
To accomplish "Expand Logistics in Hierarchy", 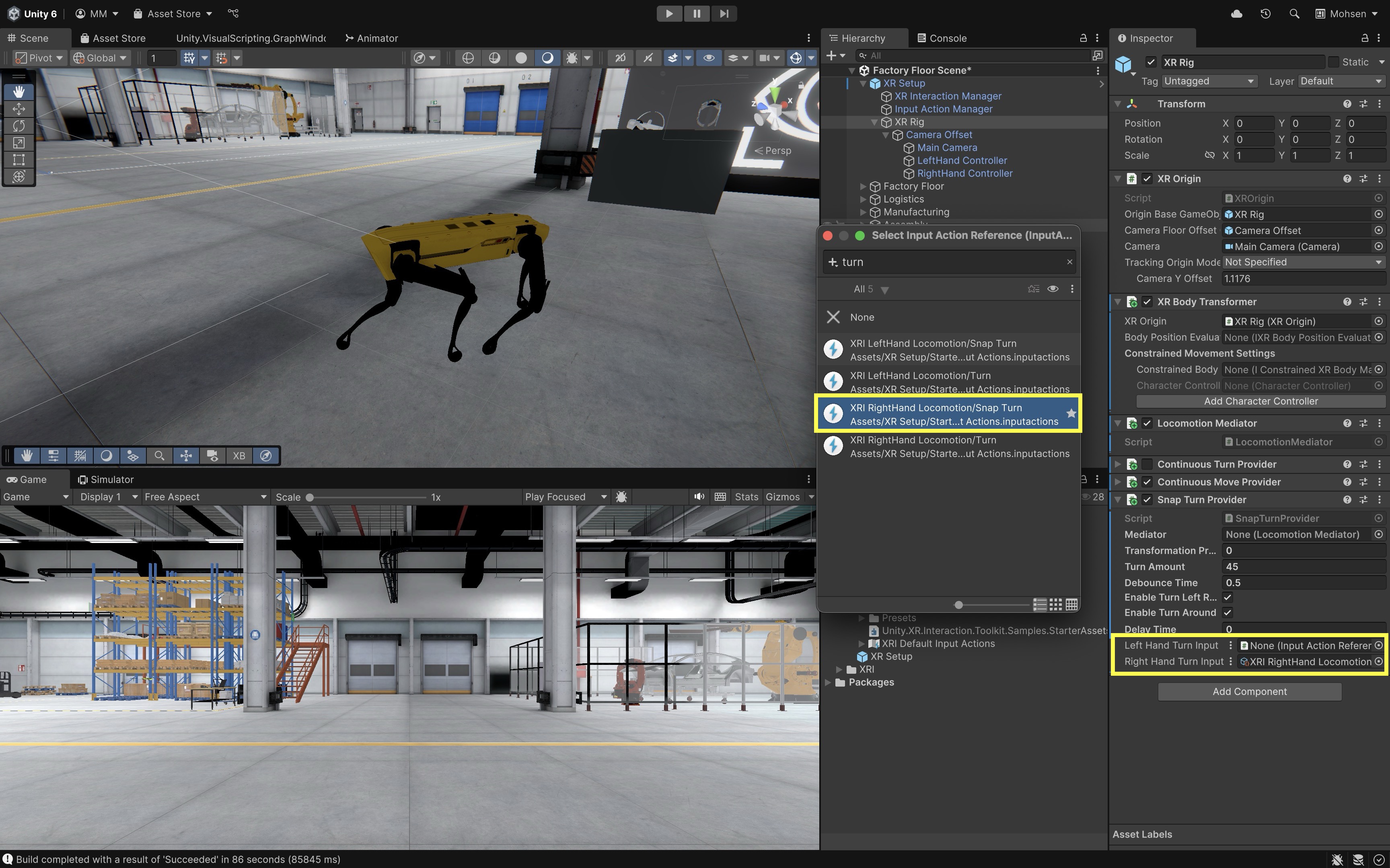I will pos(863,199).
